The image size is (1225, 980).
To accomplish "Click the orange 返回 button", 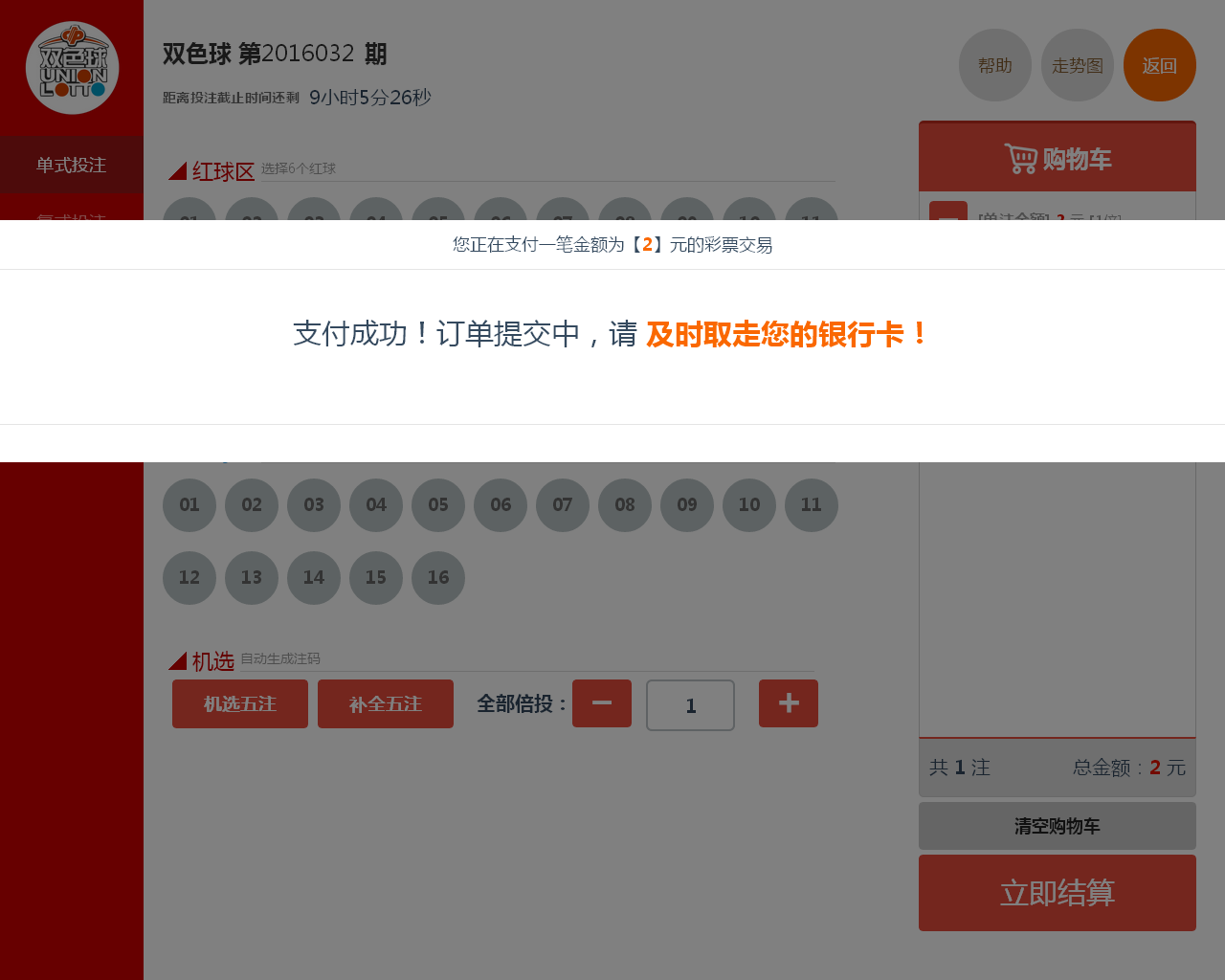I will (x=1160, y=65).
